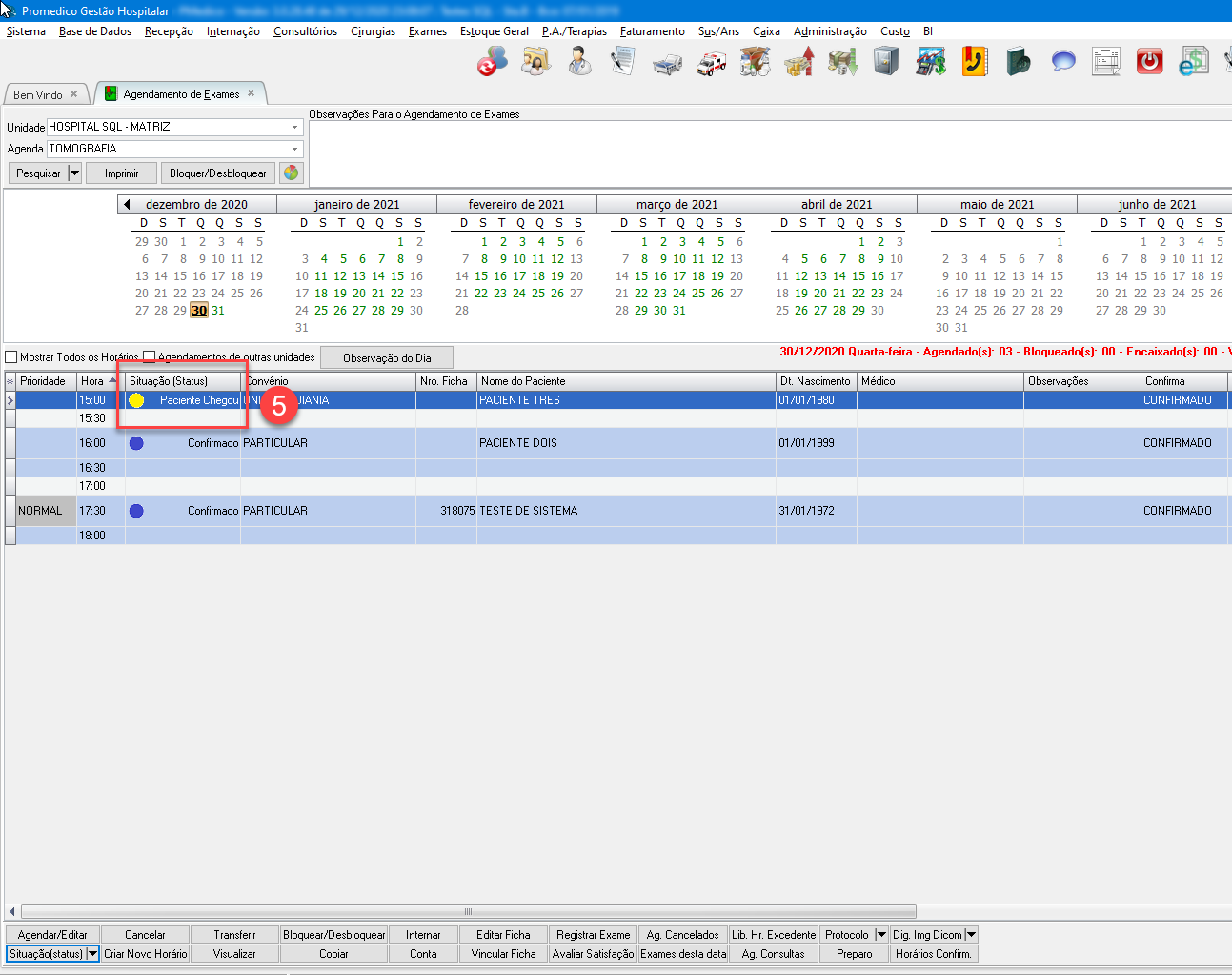Open the Situação(status) dropdown arrow
1232x975 pixels.
pyautogui.click(x=92, y=954)
